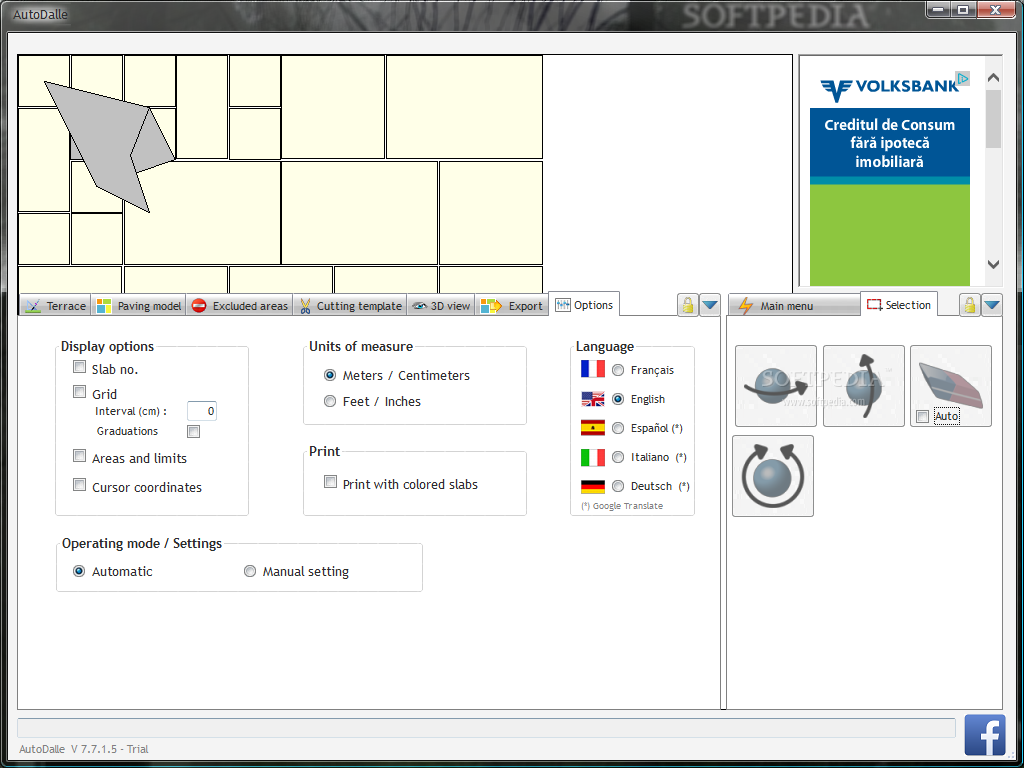Expand the blue arrow next to Options tab

(x=710, y=305)
